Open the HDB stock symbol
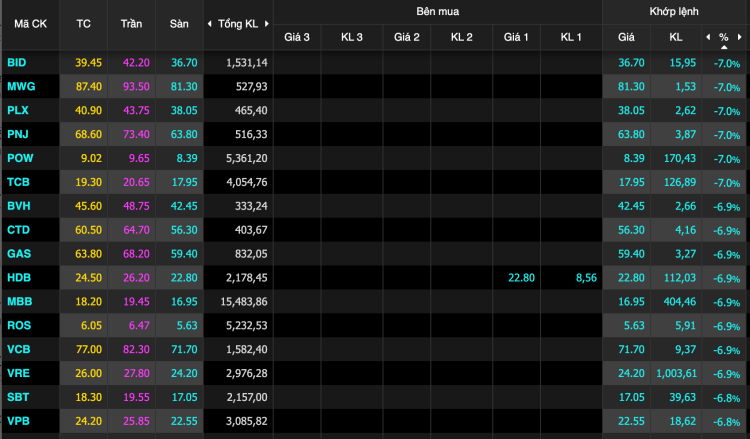 [x=19, y=278]
